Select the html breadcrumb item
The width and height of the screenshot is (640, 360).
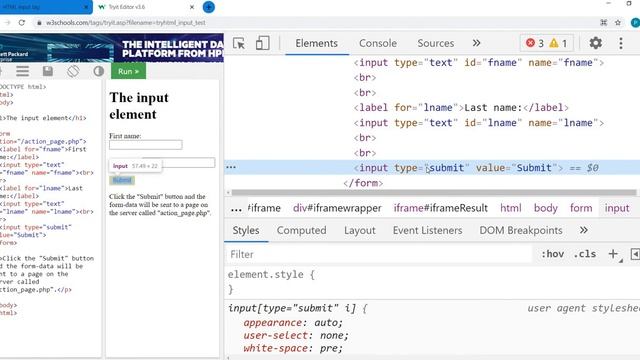point(511,208)
